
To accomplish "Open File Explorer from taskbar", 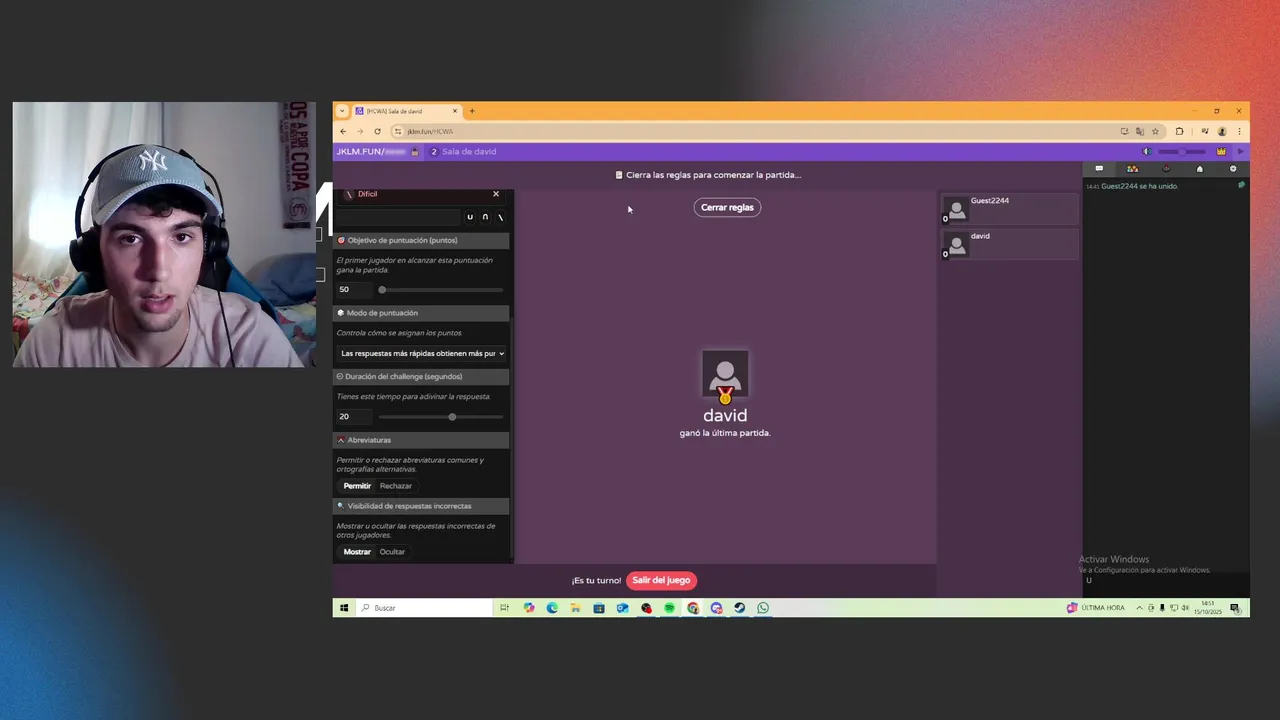I will click(575, 608).
